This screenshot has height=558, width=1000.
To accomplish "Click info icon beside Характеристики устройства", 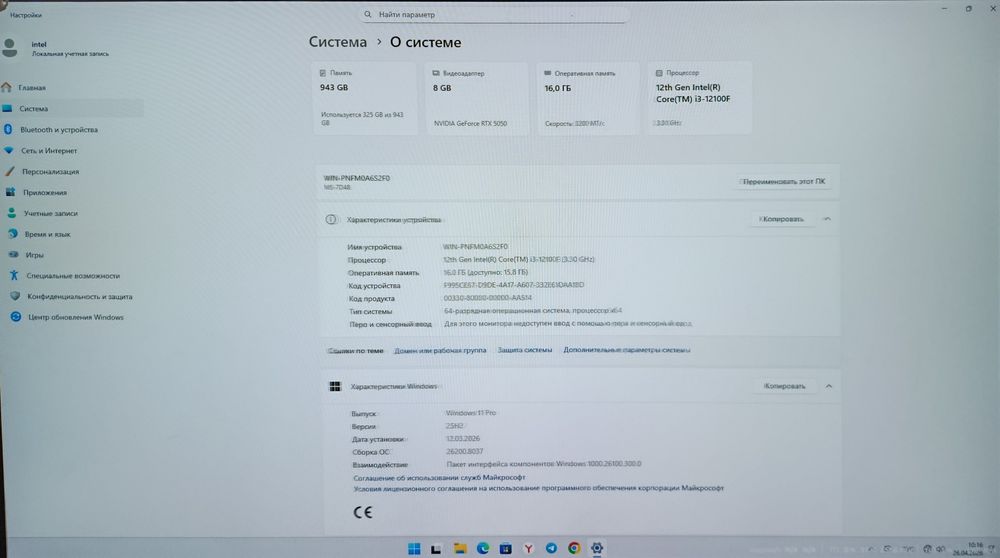I will [x=331, y=219].
